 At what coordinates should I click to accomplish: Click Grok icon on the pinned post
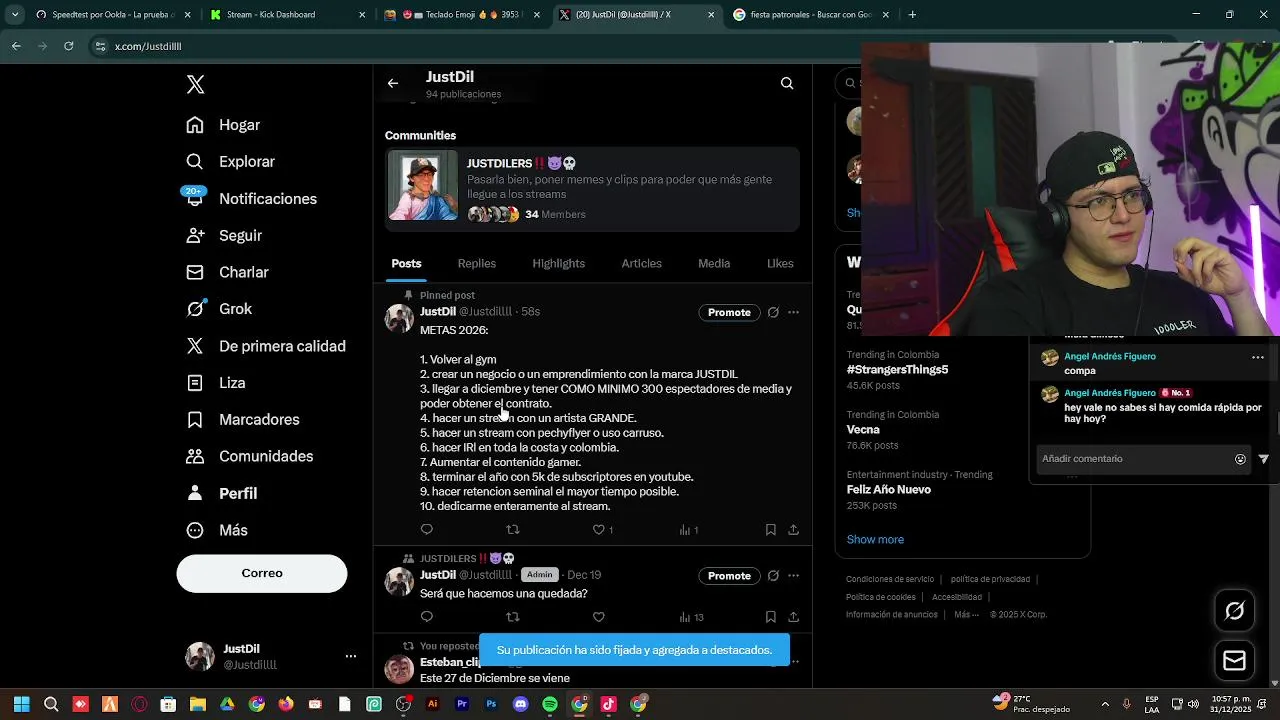coord(773,313)
